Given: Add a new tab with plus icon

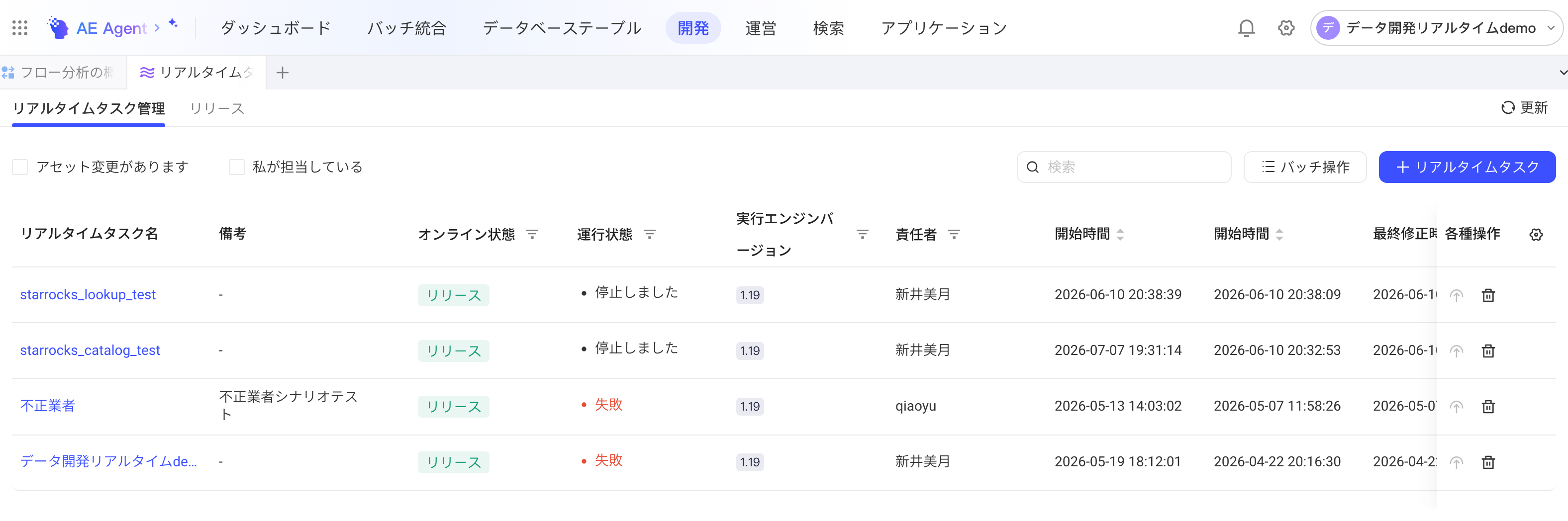Looking at the screenshot, I should pos(282,73).
